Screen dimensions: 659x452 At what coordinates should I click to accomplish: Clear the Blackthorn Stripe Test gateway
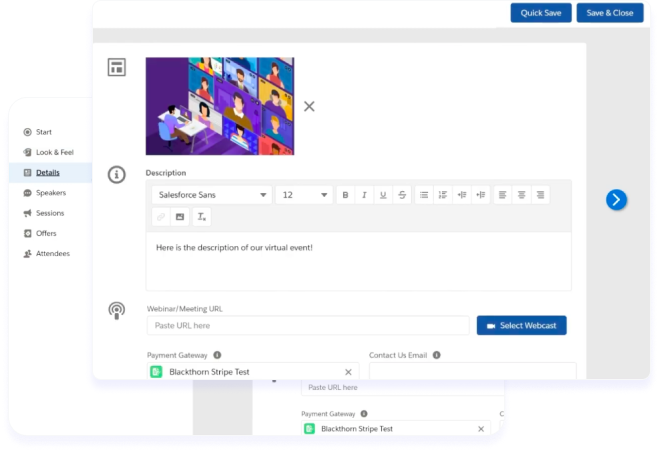click(348, 372)
